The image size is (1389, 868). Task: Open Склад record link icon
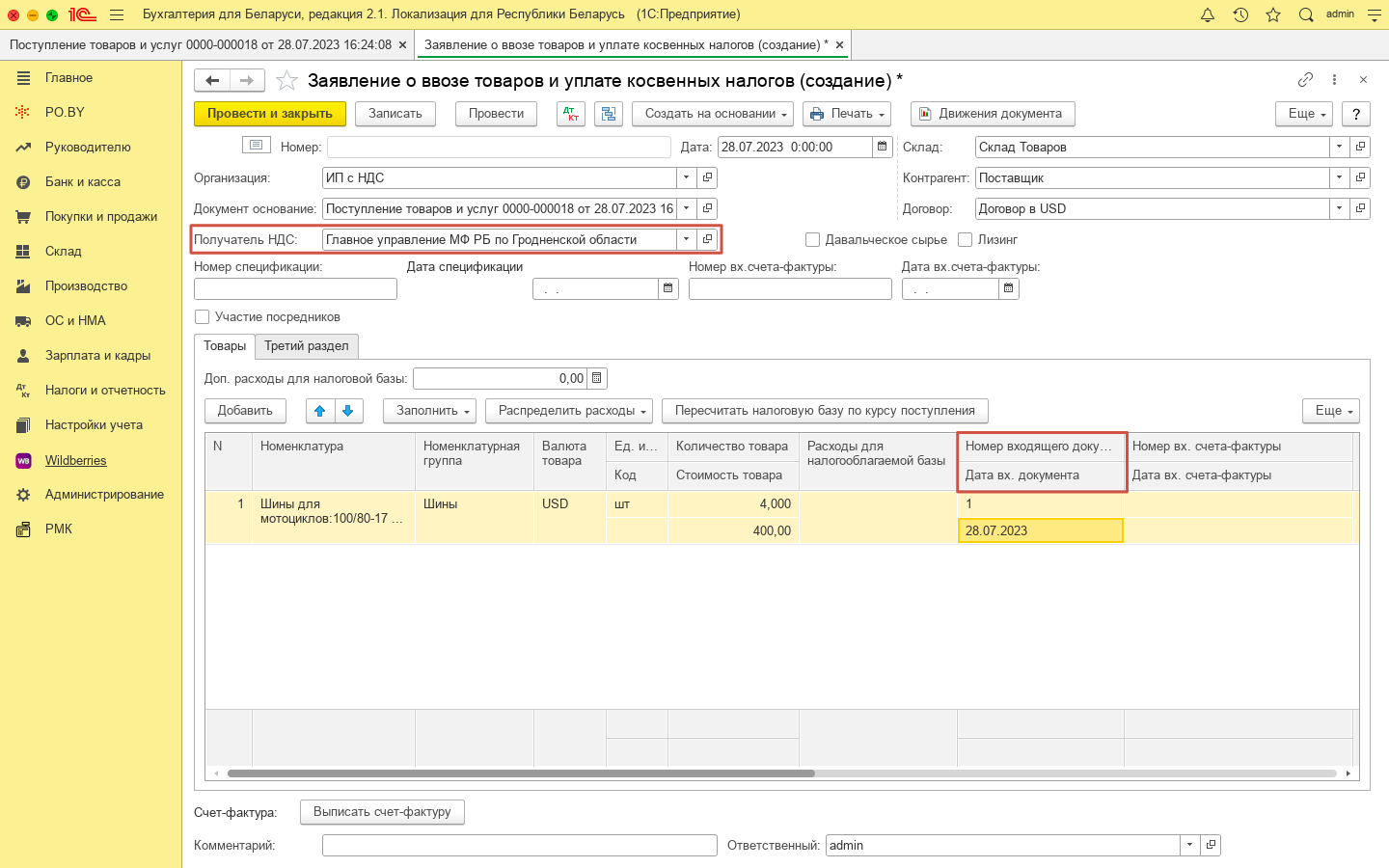tap(1360, 147)
